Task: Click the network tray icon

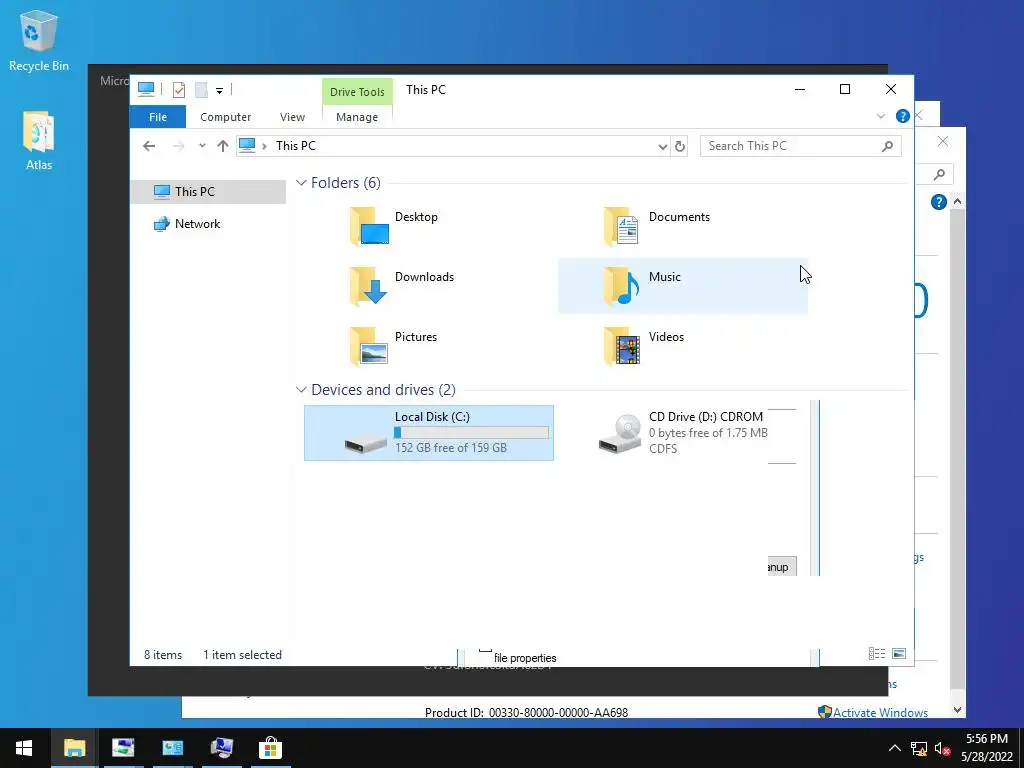Action: (919, 748)
